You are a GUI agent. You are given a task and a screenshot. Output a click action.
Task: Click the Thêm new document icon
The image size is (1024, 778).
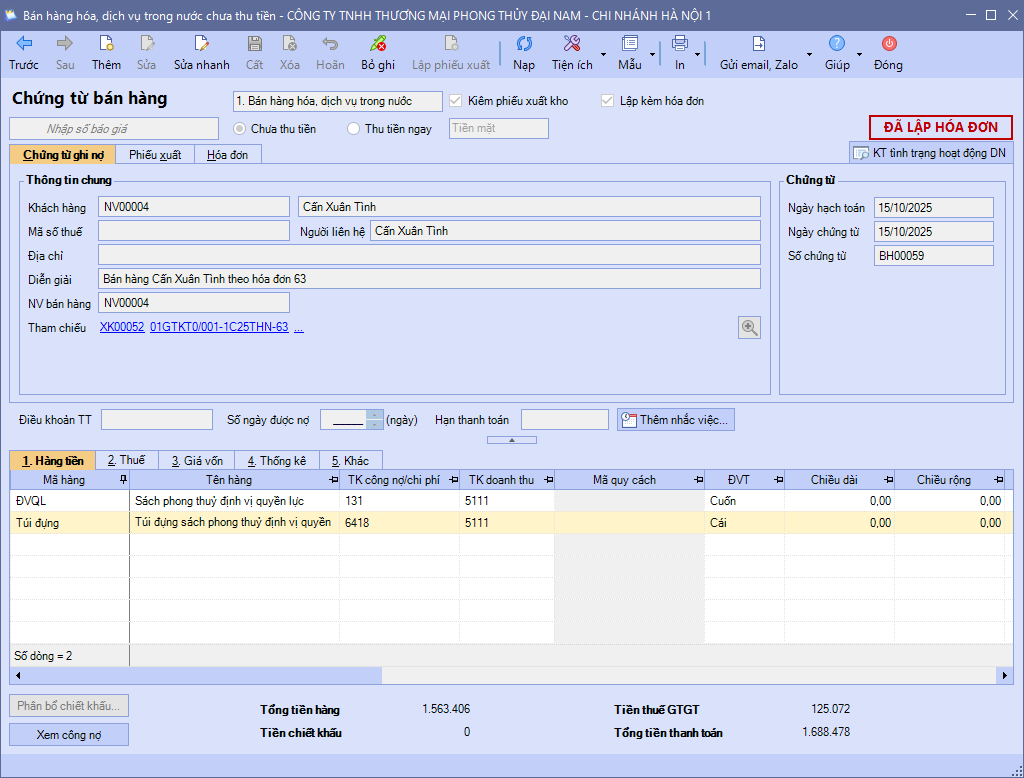(x=106, y=44)
